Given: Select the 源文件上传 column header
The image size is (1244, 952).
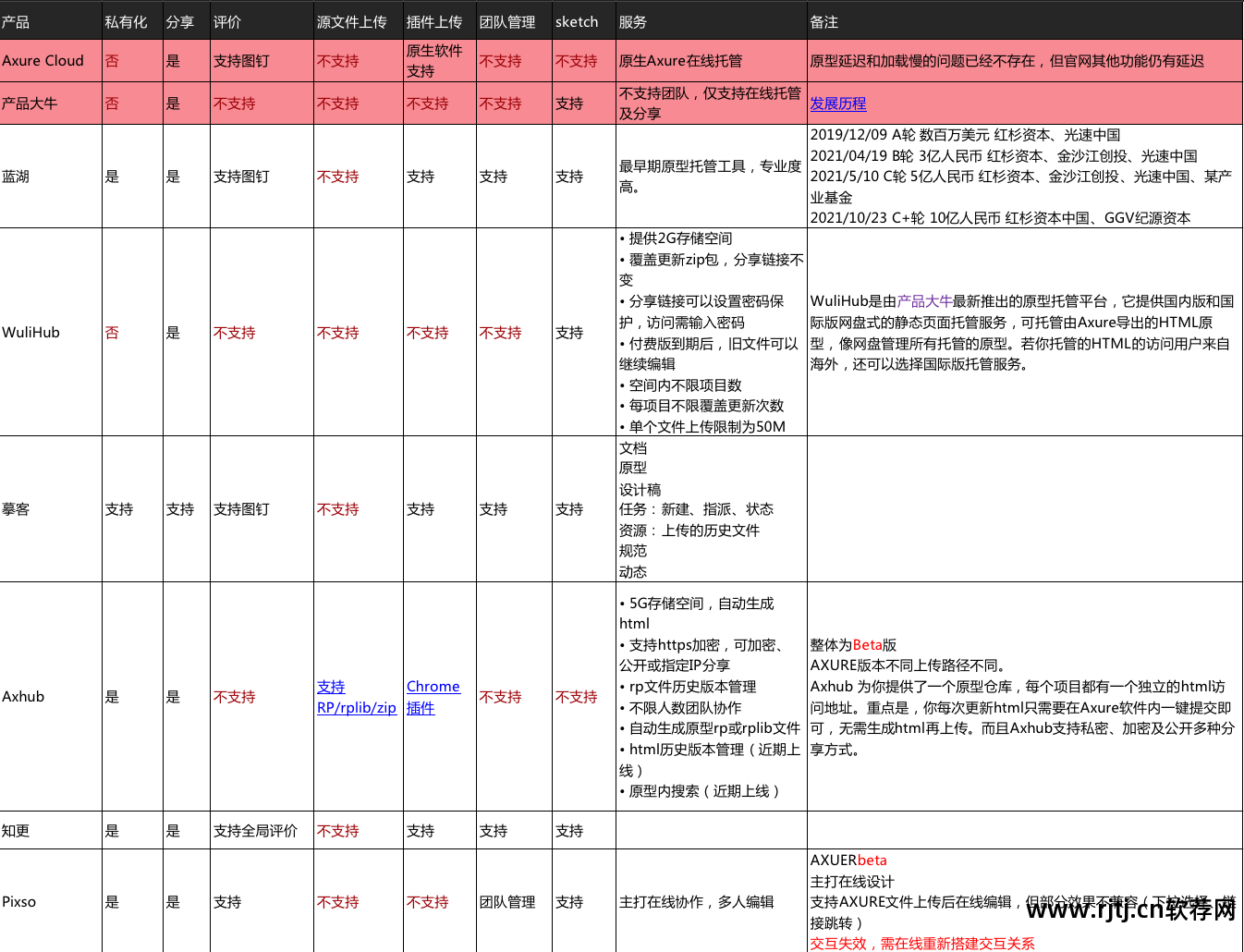Looking at the screenshot, I should point(359,21).
